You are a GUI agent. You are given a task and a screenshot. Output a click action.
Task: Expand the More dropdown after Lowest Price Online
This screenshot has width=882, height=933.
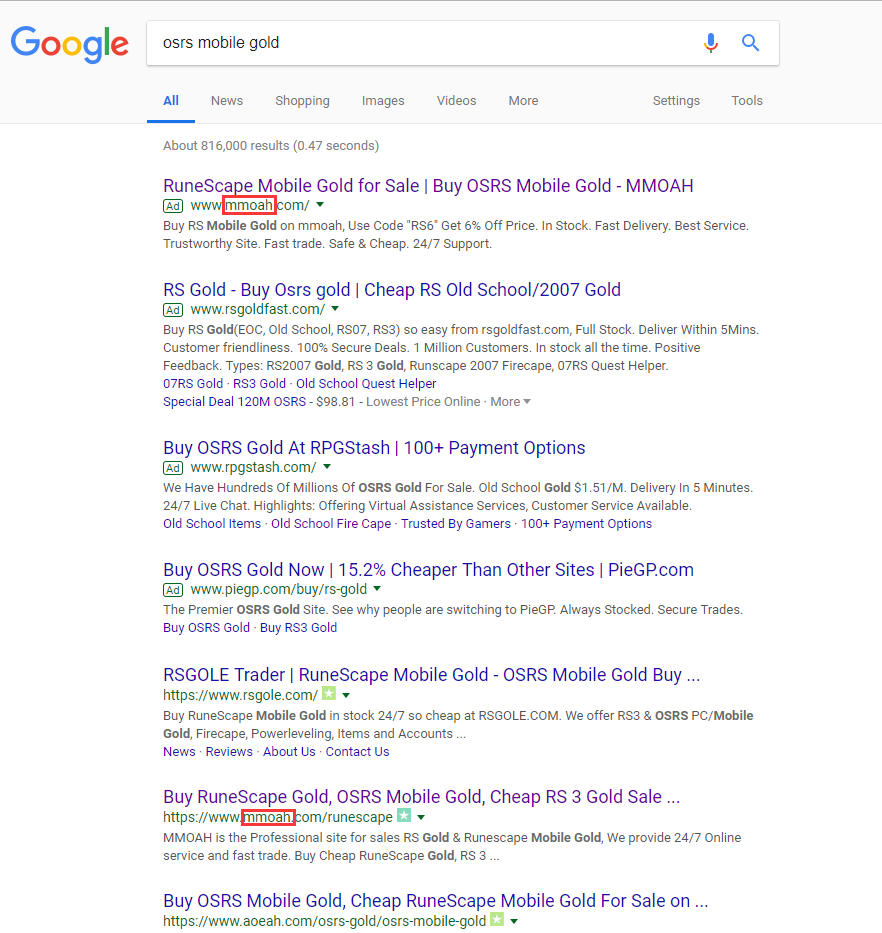click(510, 402)
